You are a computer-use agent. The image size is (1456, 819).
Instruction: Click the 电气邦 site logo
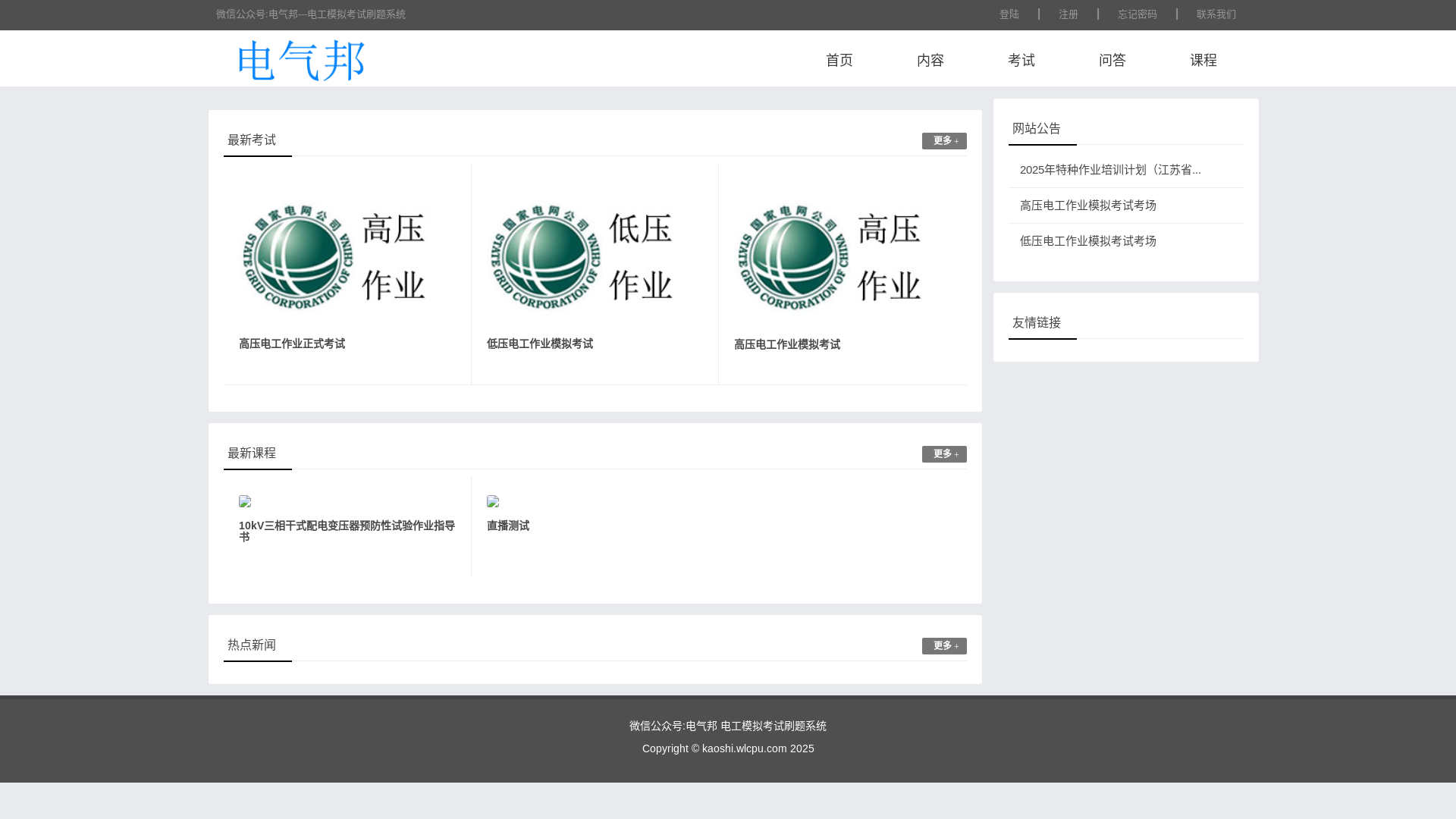pyautogui.click(x=302, y=61)
